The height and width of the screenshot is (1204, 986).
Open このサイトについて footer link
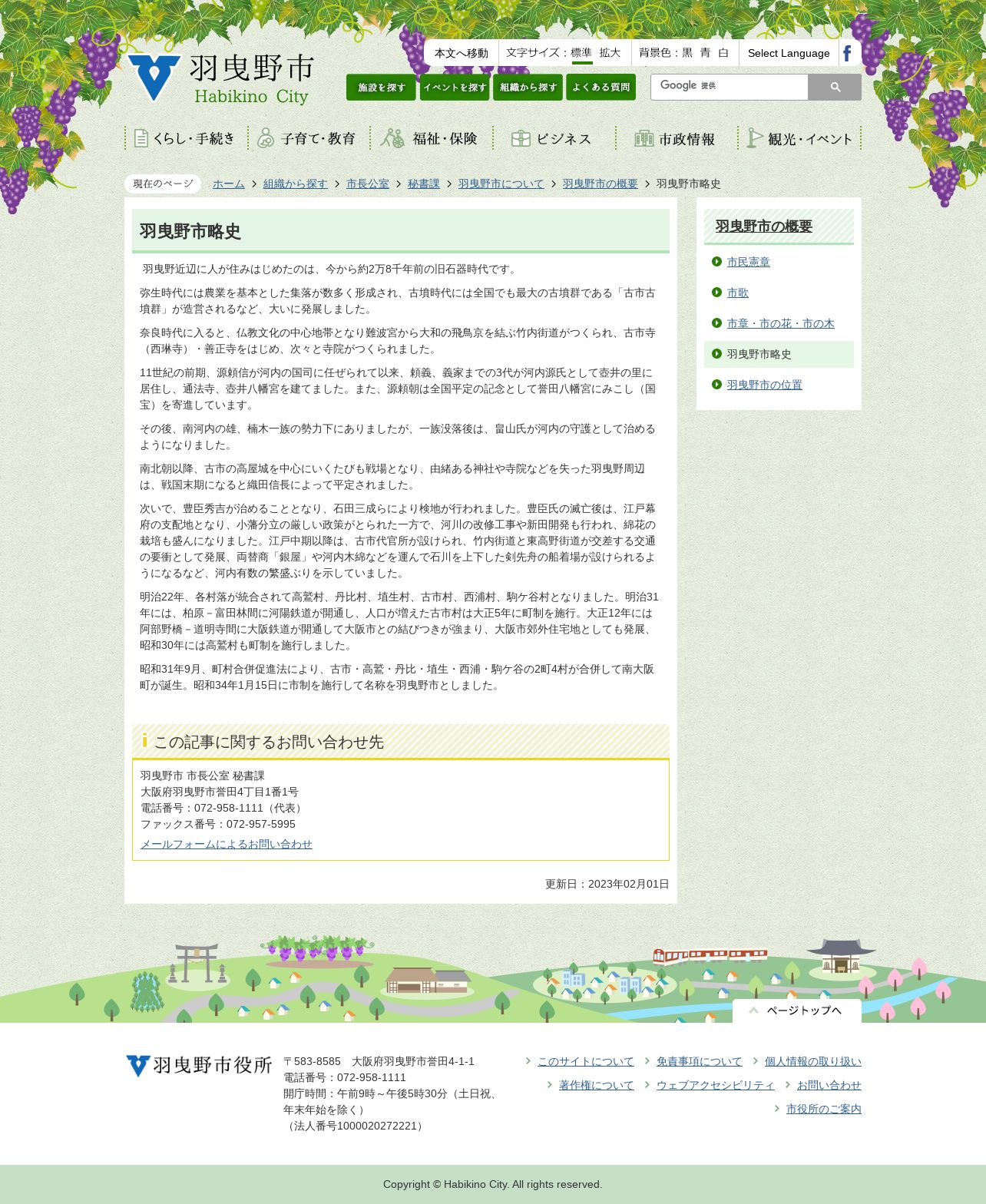(586, 1061)
